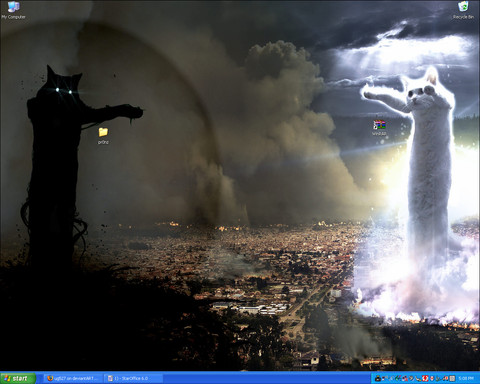Click the large red and white square tray icon

click(425, 378)
